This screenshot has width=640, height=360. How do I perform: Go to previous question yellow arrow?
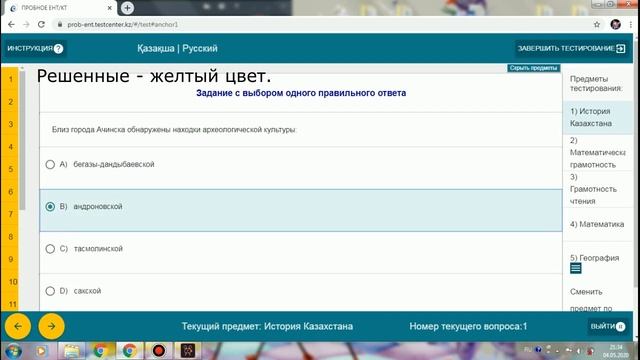click(x=18, y=326)
